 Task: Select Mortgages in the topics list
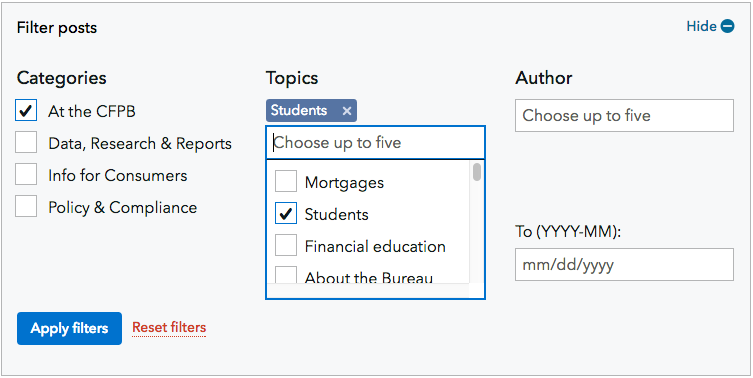coord(286,182)
